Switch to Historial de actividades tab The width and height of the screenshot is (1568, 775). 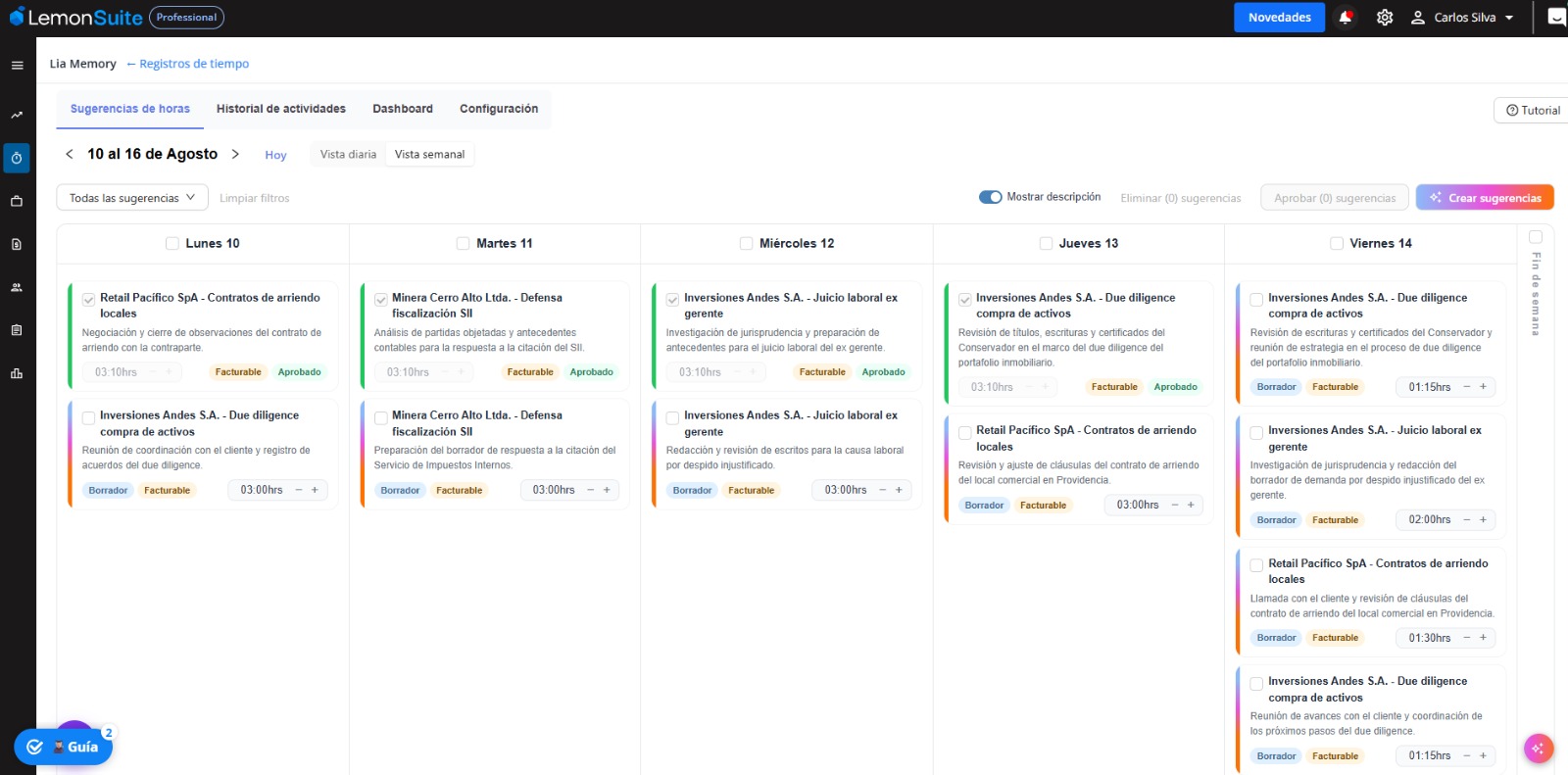[x=281, y=109]
